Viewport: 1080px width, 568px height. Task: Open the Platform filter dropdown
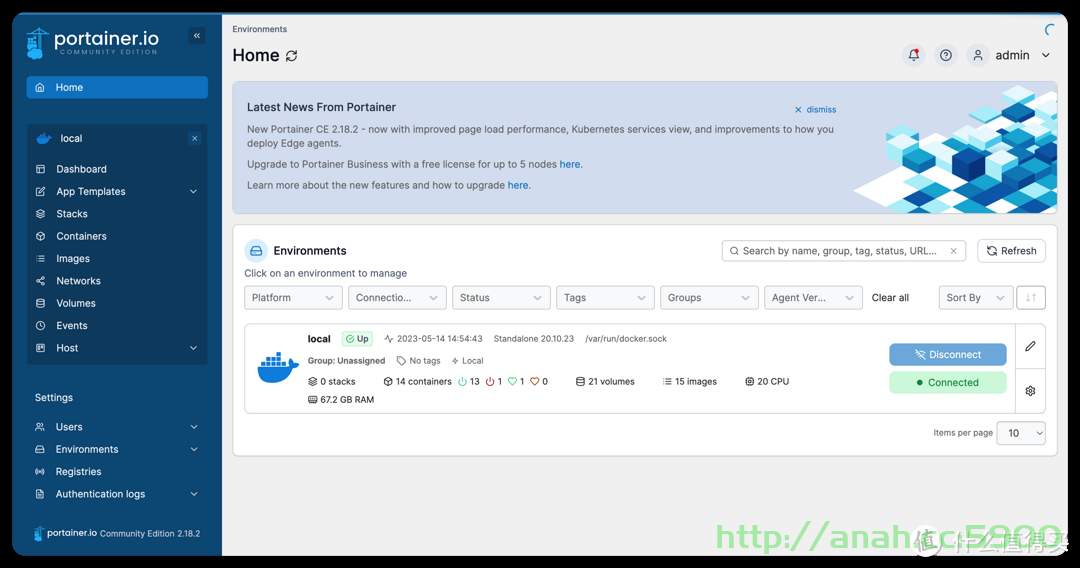click(293, 297)
